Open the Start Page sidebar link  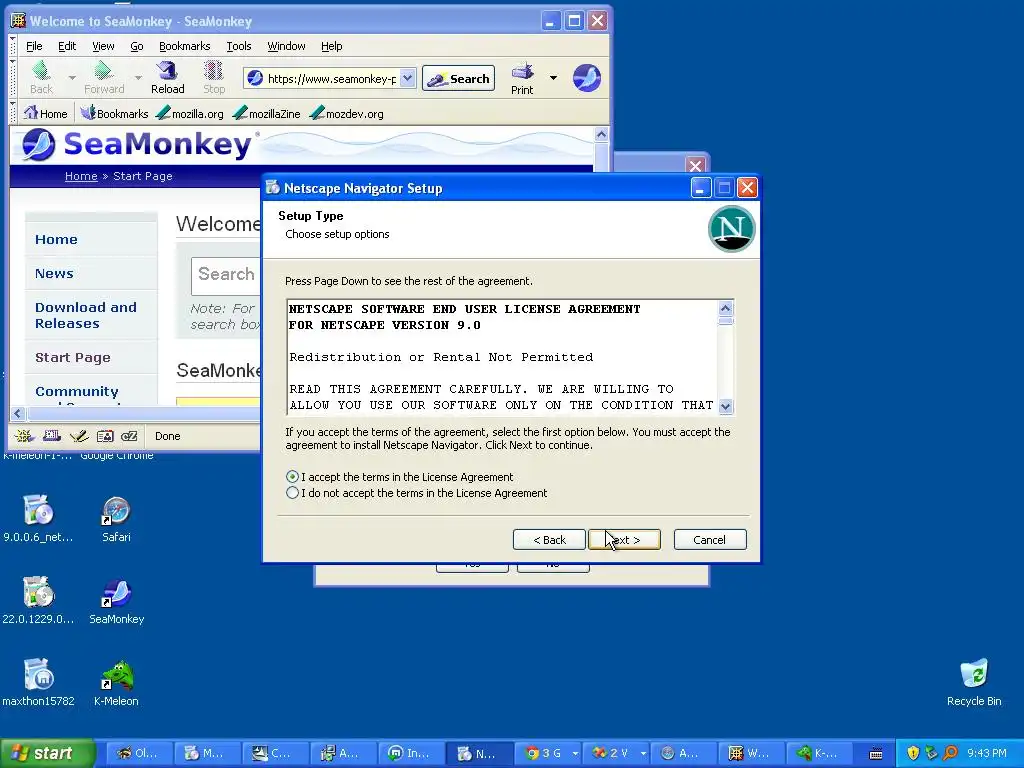72,357
